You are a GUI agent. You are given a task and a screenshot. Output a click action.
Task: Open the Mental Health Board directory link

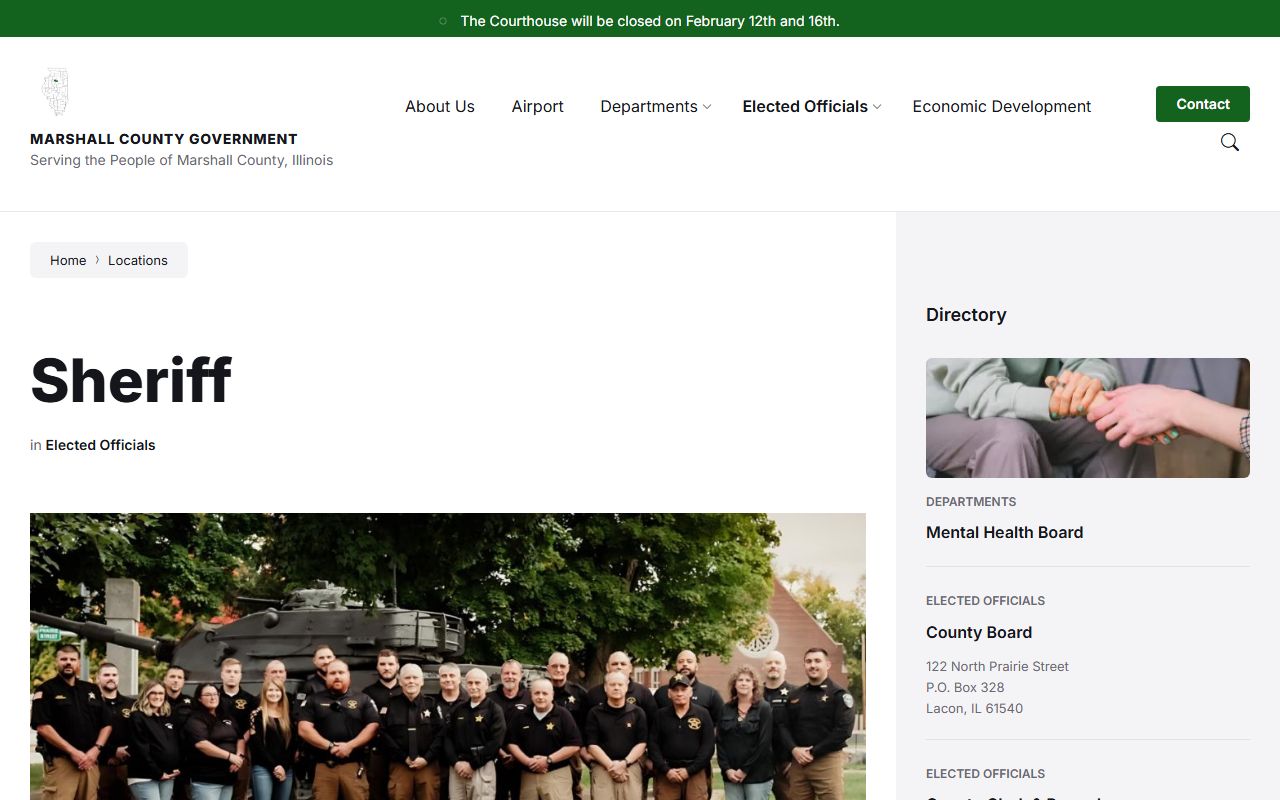[x=1004, y=532]
